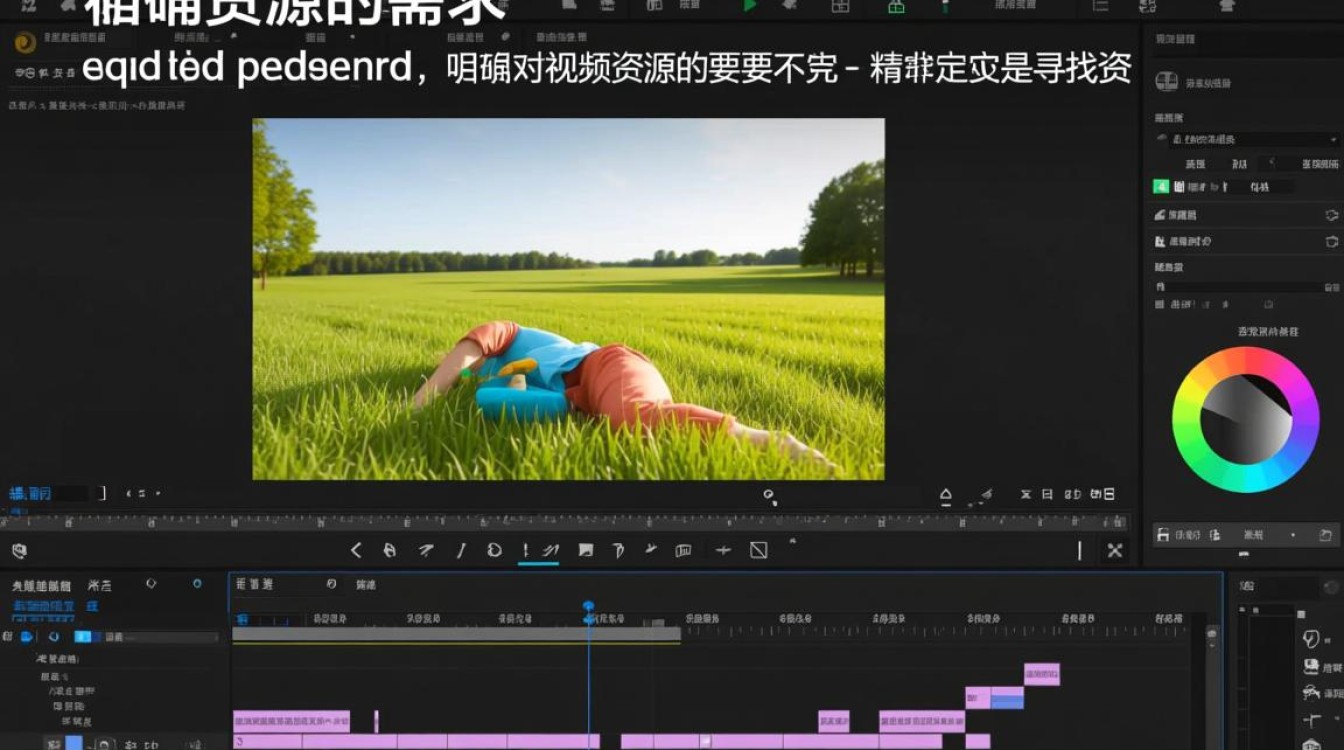Click the square with diagonal line icon
This screenshot has height=750, width=1344.
[x=759, y=550]
